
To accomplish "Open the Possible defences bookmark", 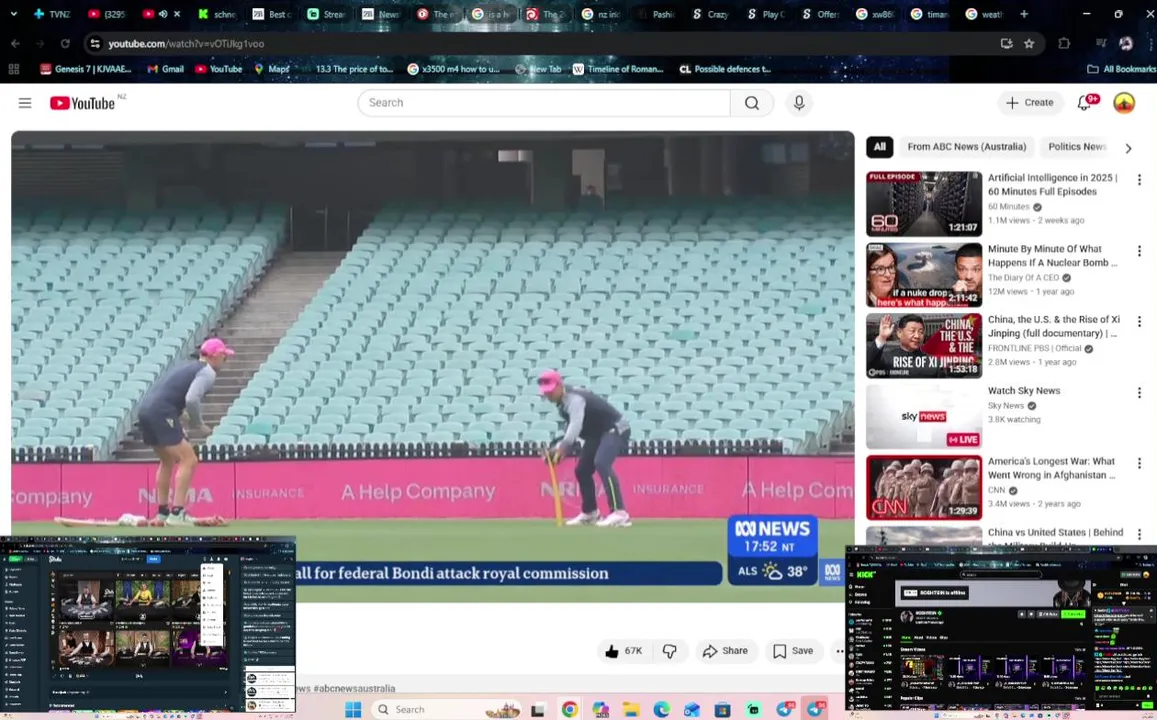I will [x=725, y=69].
